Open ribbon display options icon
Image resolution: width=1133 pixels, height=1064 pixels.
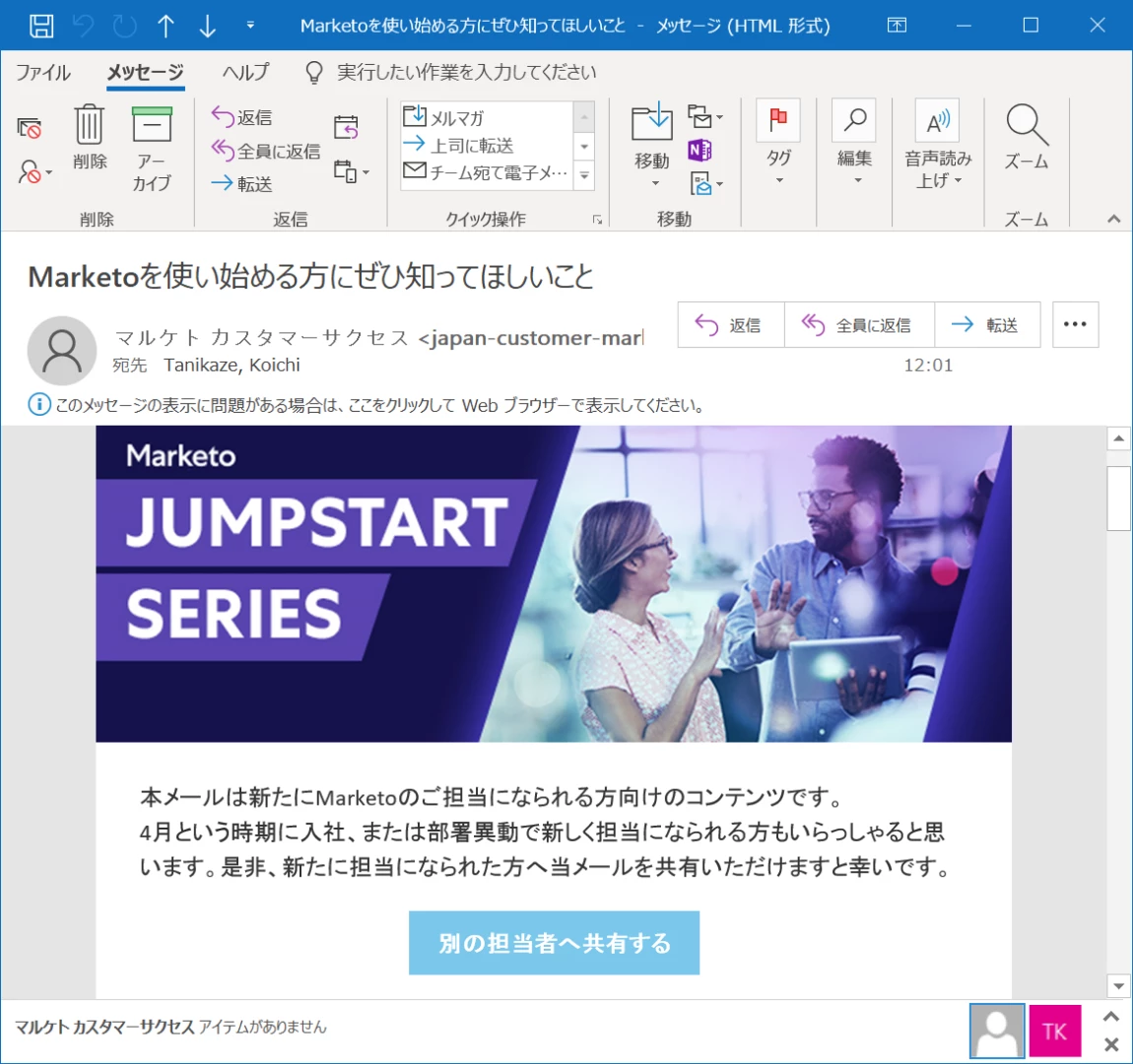point(897,26)
